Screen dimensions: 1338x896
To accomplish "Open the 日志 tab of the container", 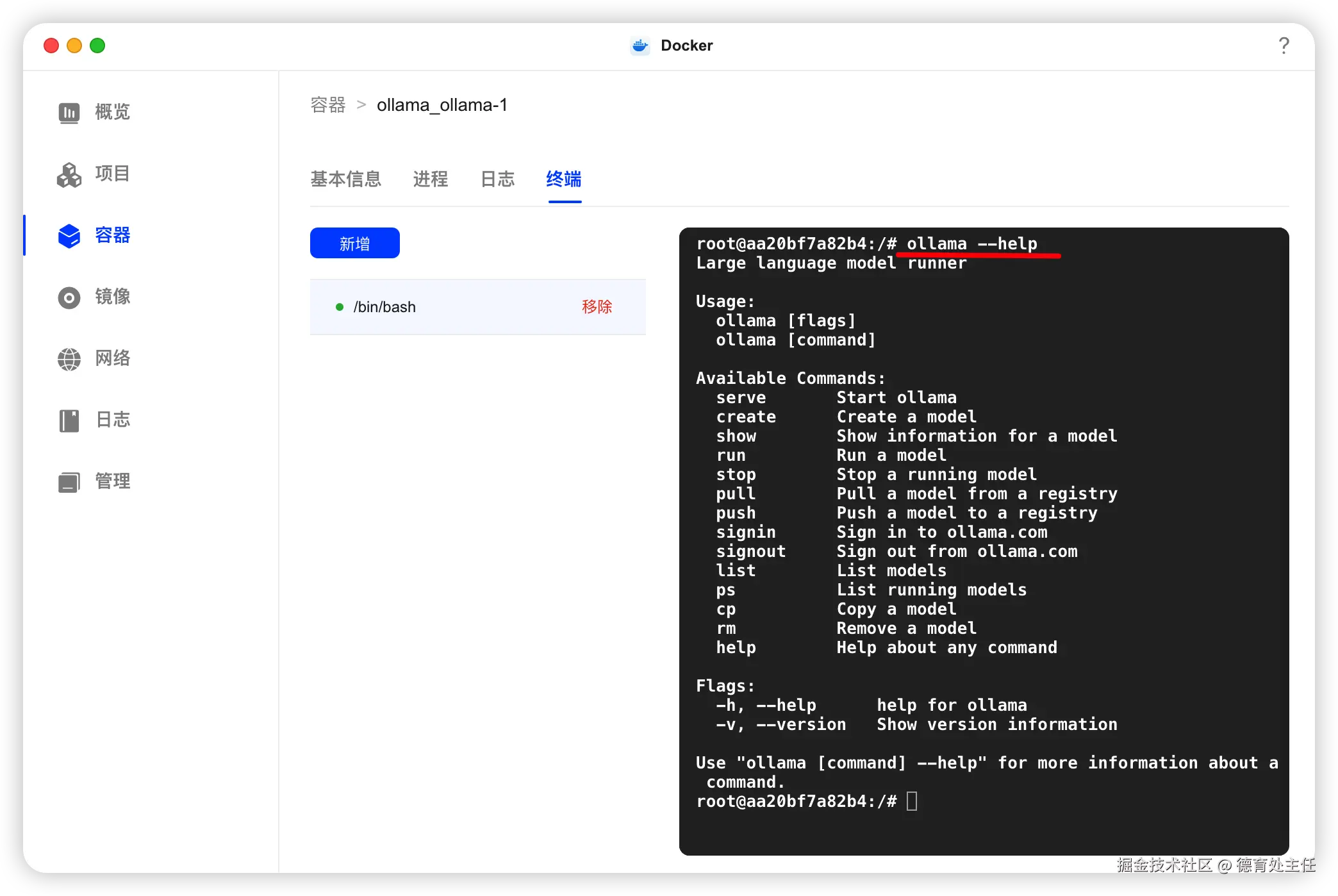I will pos(497,179).
